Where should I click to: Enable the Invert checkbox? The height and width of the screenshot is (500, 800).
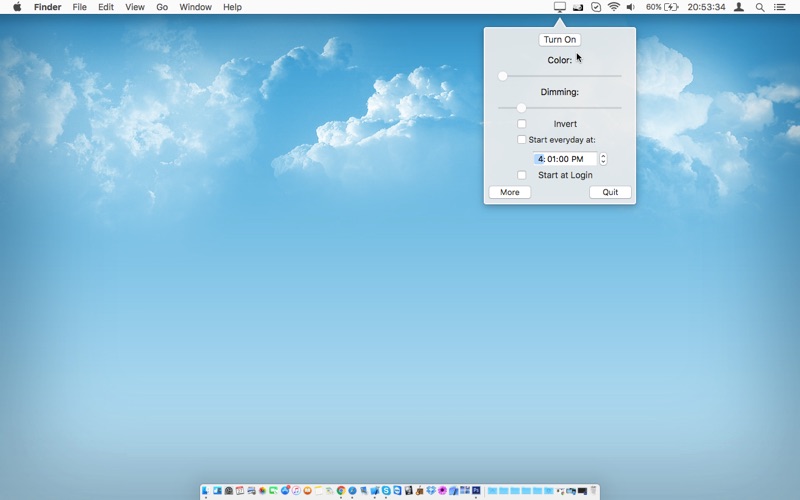tap(521, 124)
